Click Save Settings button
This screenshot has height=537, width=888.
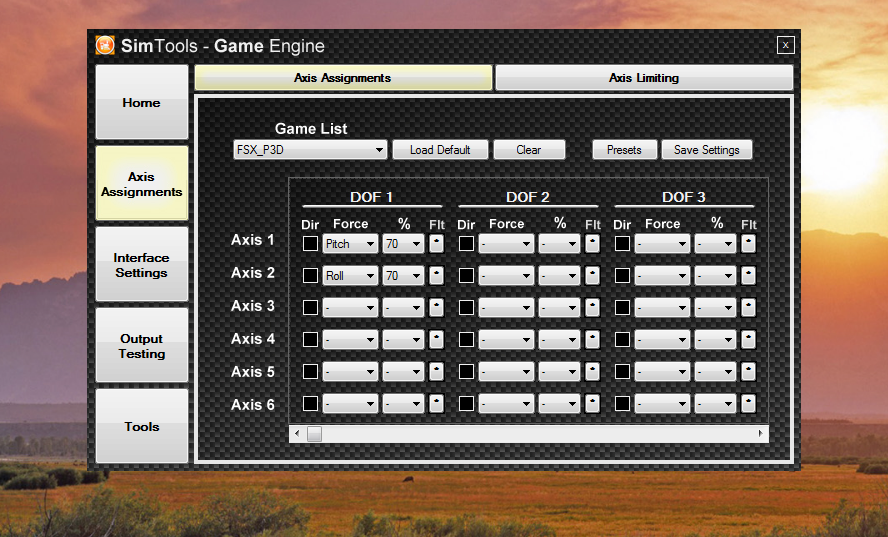tap(706, 150)
